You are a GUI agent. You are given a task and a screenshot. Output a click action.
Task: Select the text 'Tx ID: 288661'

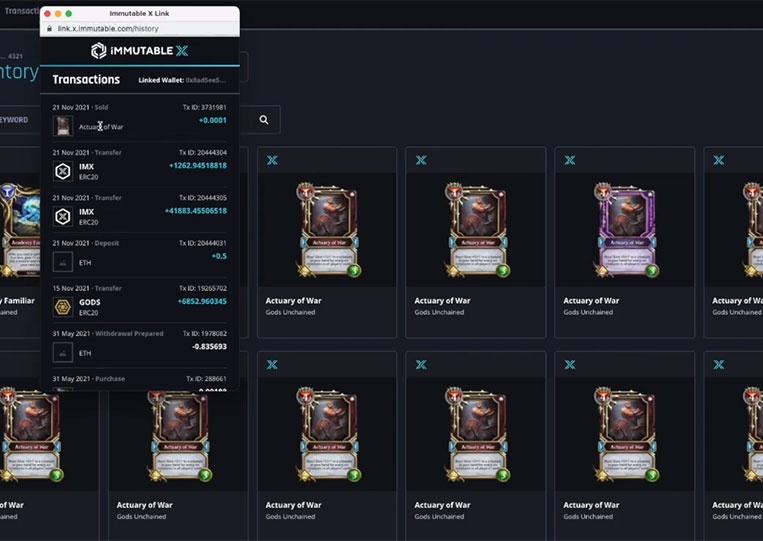[206, 379]
